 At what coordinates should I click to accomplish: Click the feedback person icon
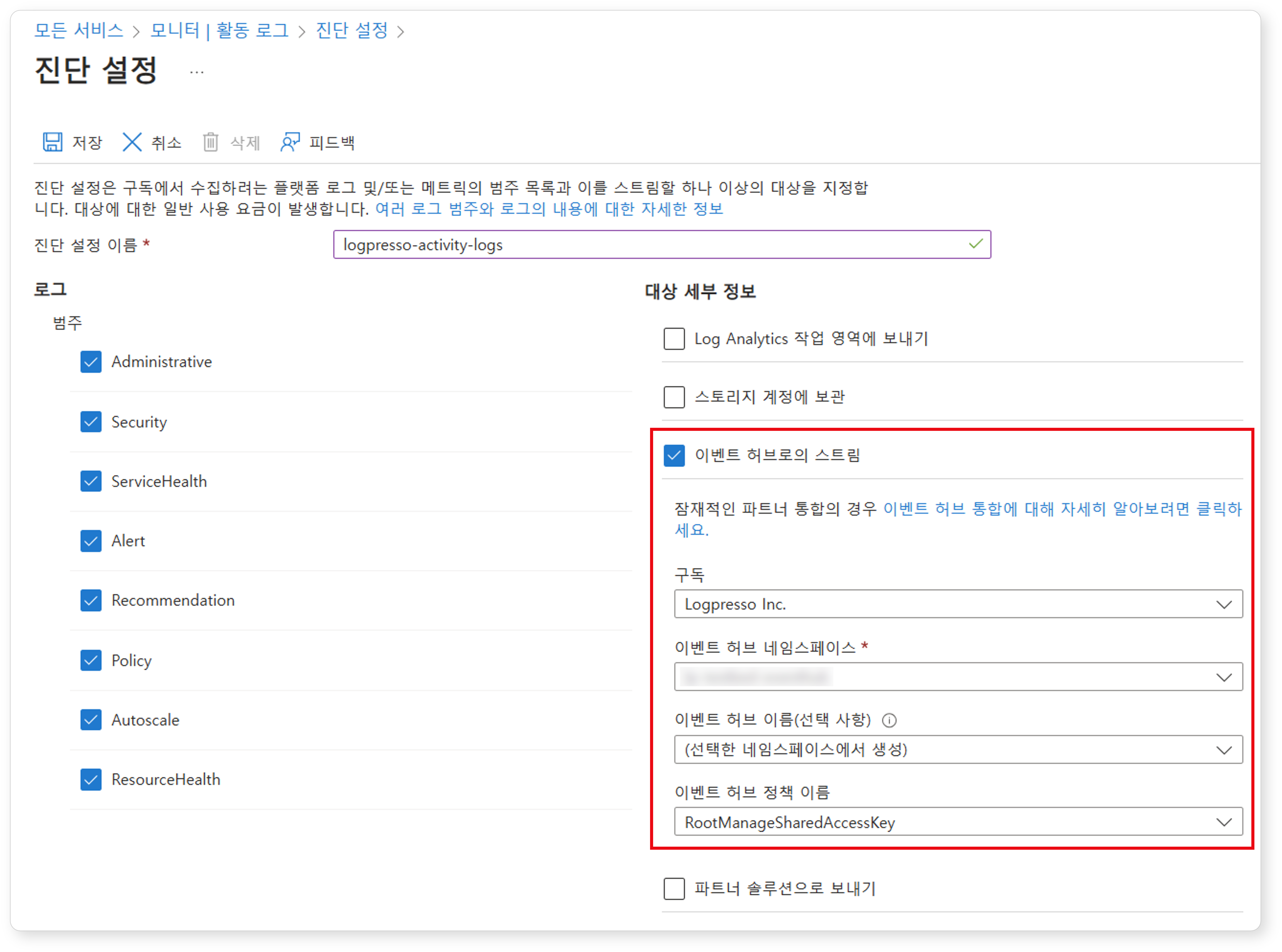(x=290, y=142)
